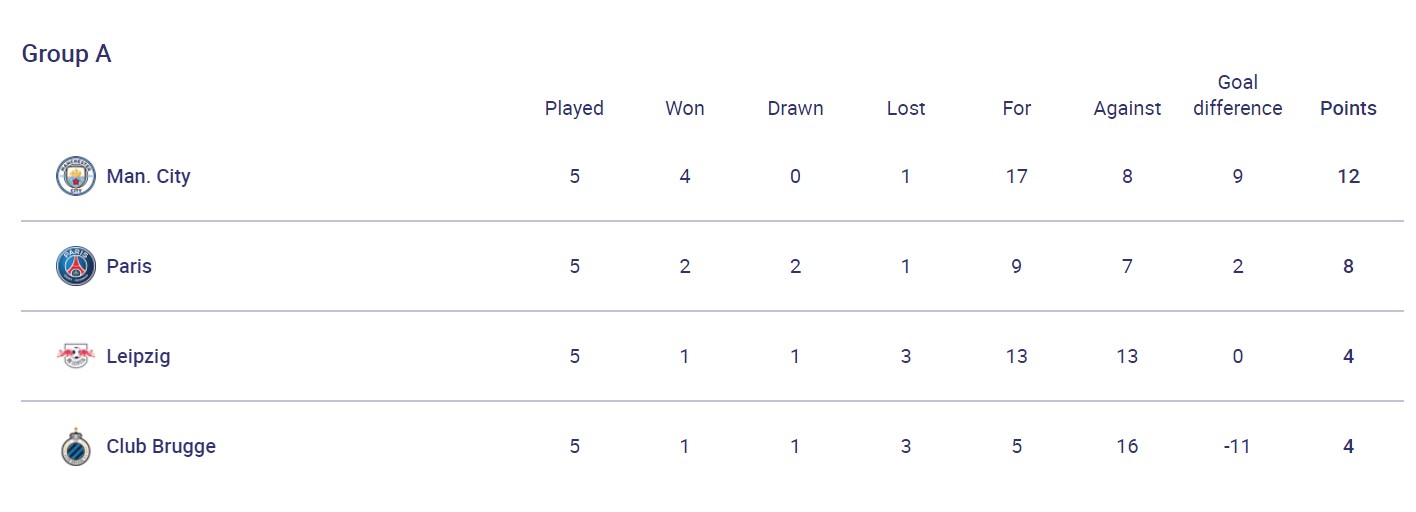Click the Leipzig red bull logo
The height and width of the screenshot is (512, 1416).
[x=75, y=356]
